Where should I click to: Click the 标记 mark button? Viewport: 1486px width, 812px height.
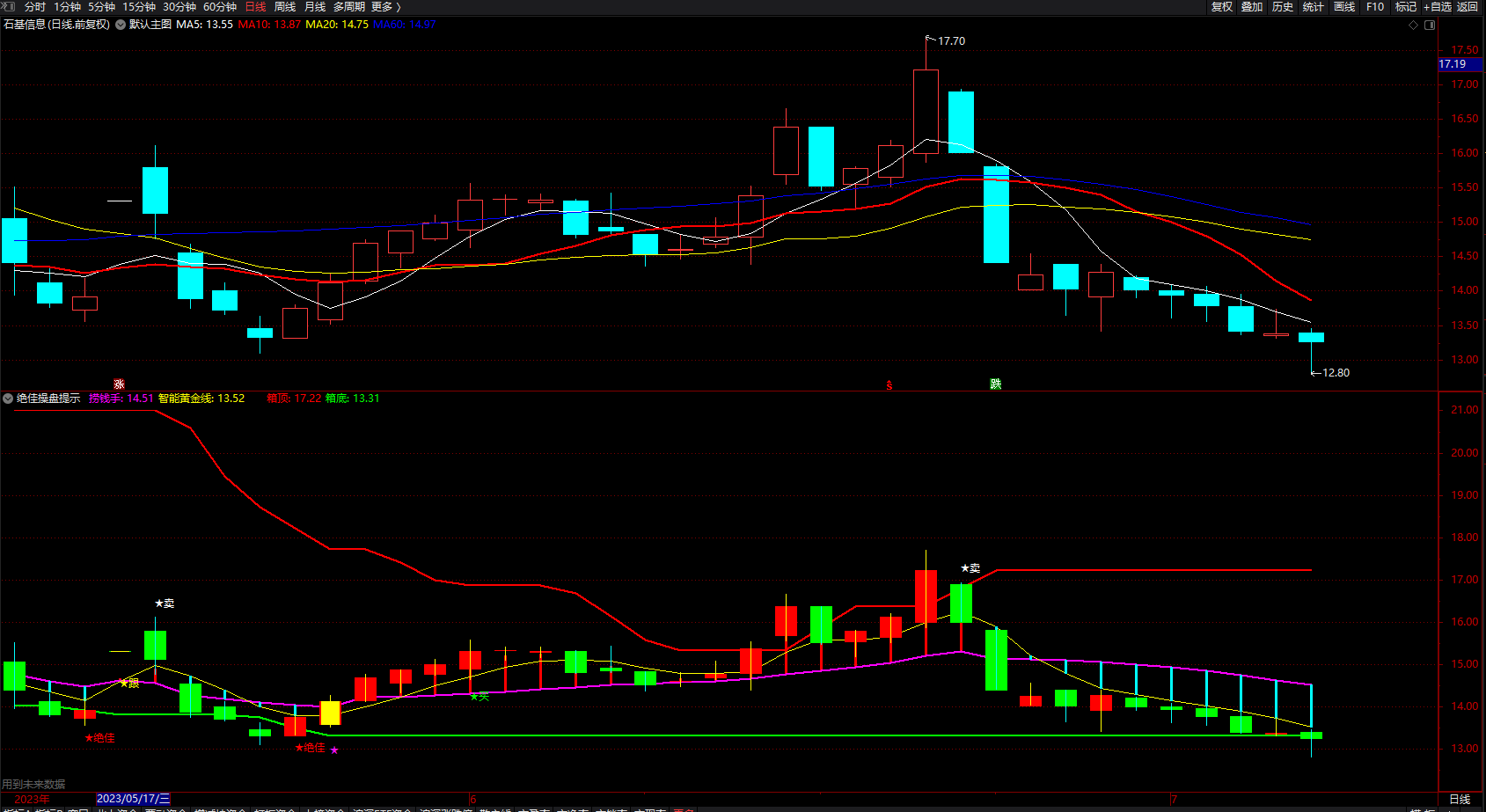click(1406, 7)
